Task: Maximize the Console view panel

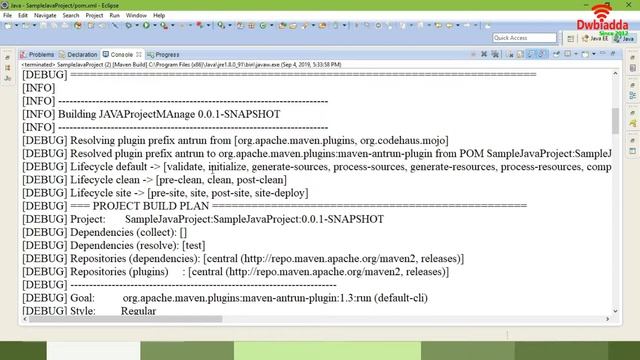Action: click(613, 53)
